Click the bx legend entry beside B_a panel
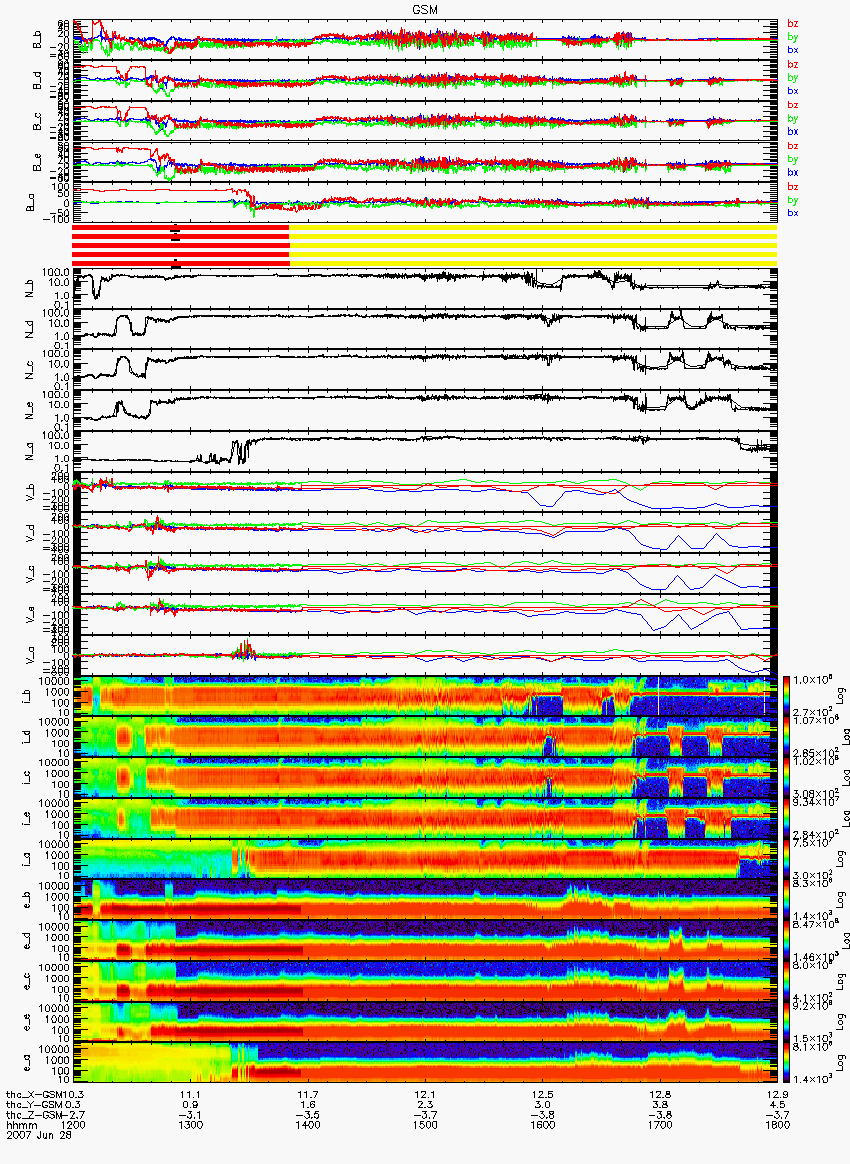The image size is (850, 1164). point(793,212)
